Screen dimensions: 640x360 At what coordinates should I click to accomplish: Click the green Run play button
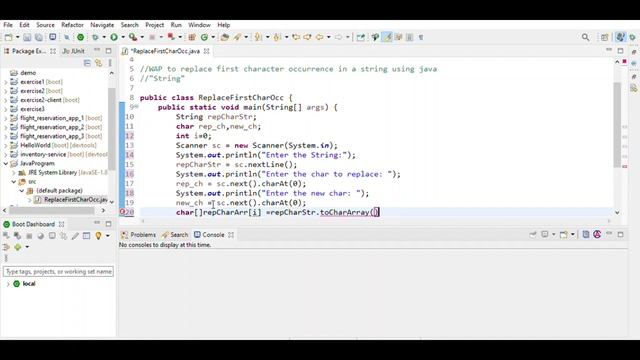114,37
